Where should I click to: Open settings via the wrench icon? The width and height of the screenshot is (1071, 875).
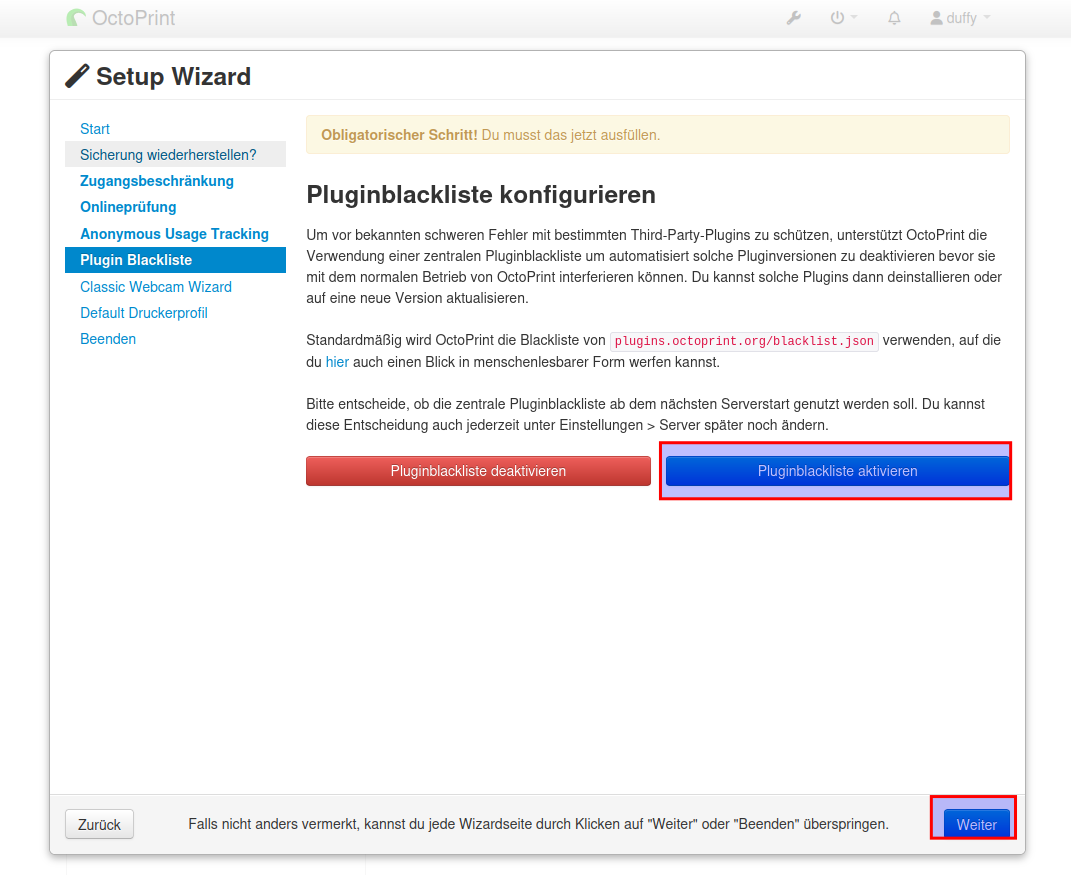click(x=793, y=18)
